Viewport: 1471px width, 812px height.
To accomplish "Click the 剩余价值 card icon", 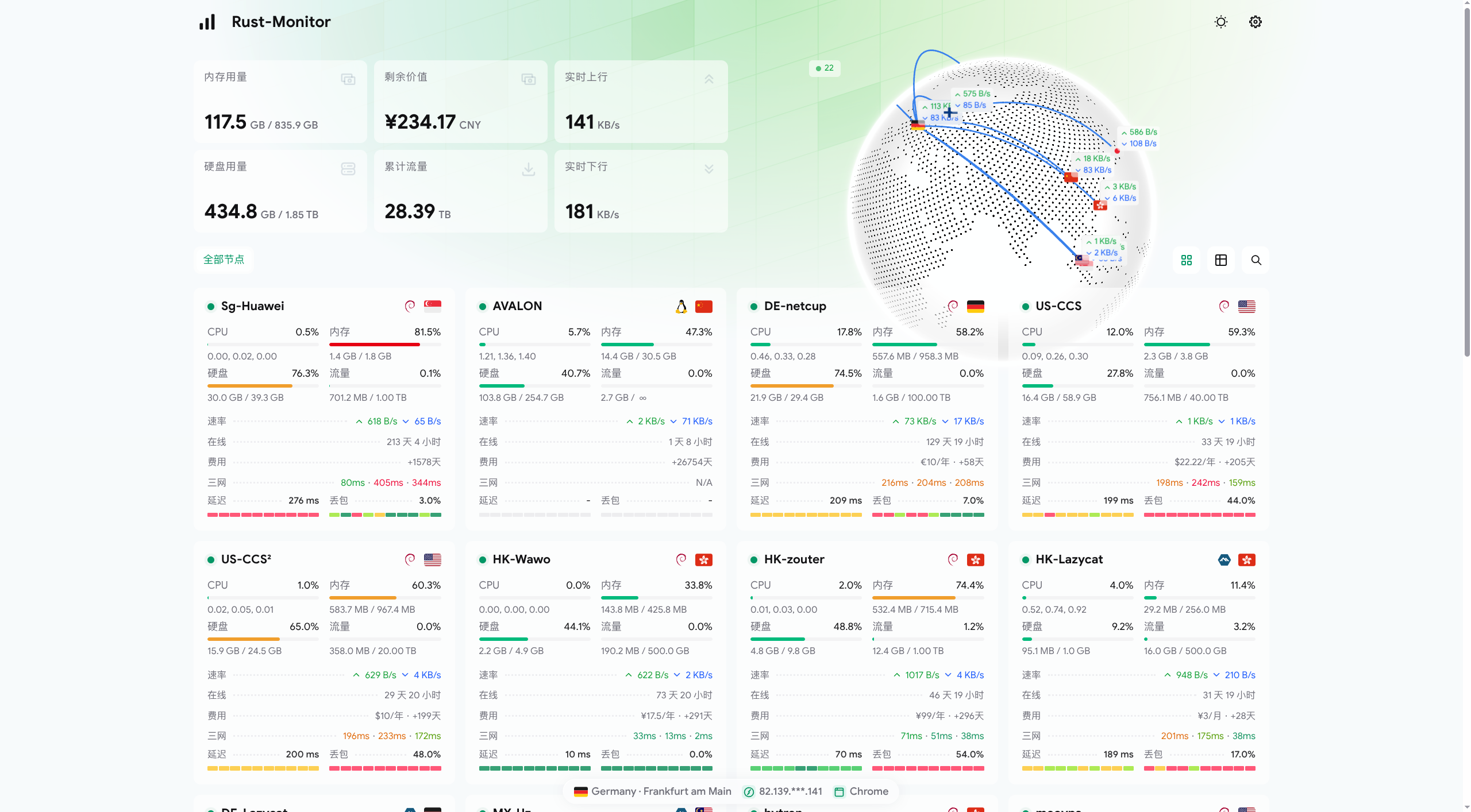I will 529,79.
